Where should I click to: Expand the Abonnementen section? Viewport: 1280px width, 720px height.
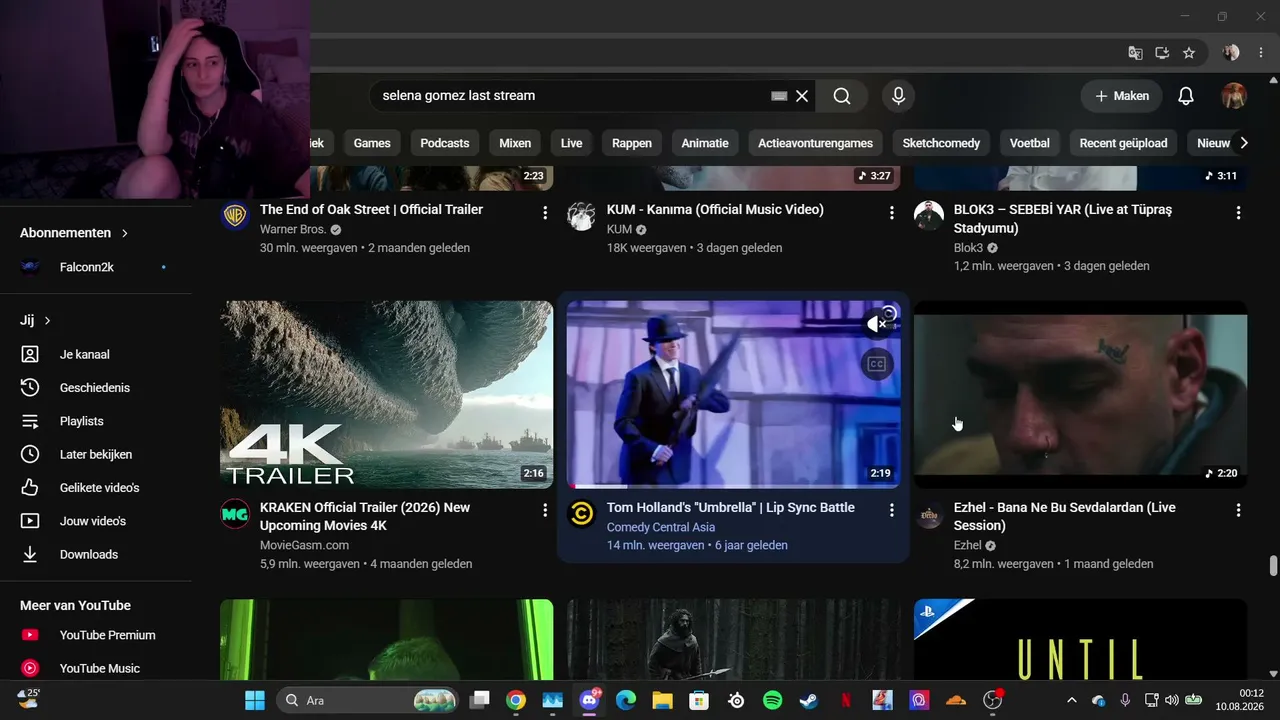[x=75, y=233]
